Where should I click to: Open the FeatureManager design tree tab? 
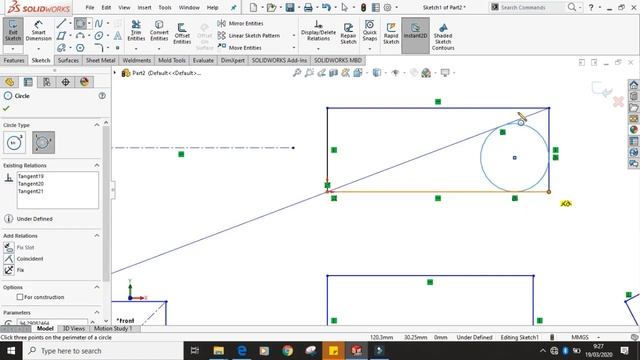tap(9, 82)
